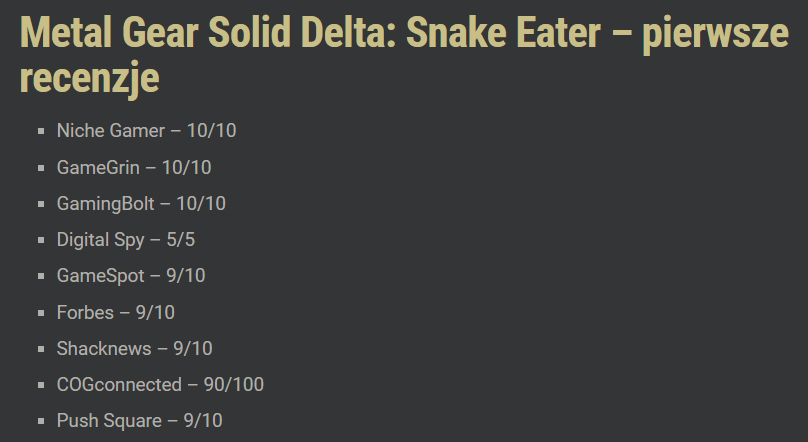Click the 9/10 score next to Forbes
The image size is (808, 442).
[155, 312]
